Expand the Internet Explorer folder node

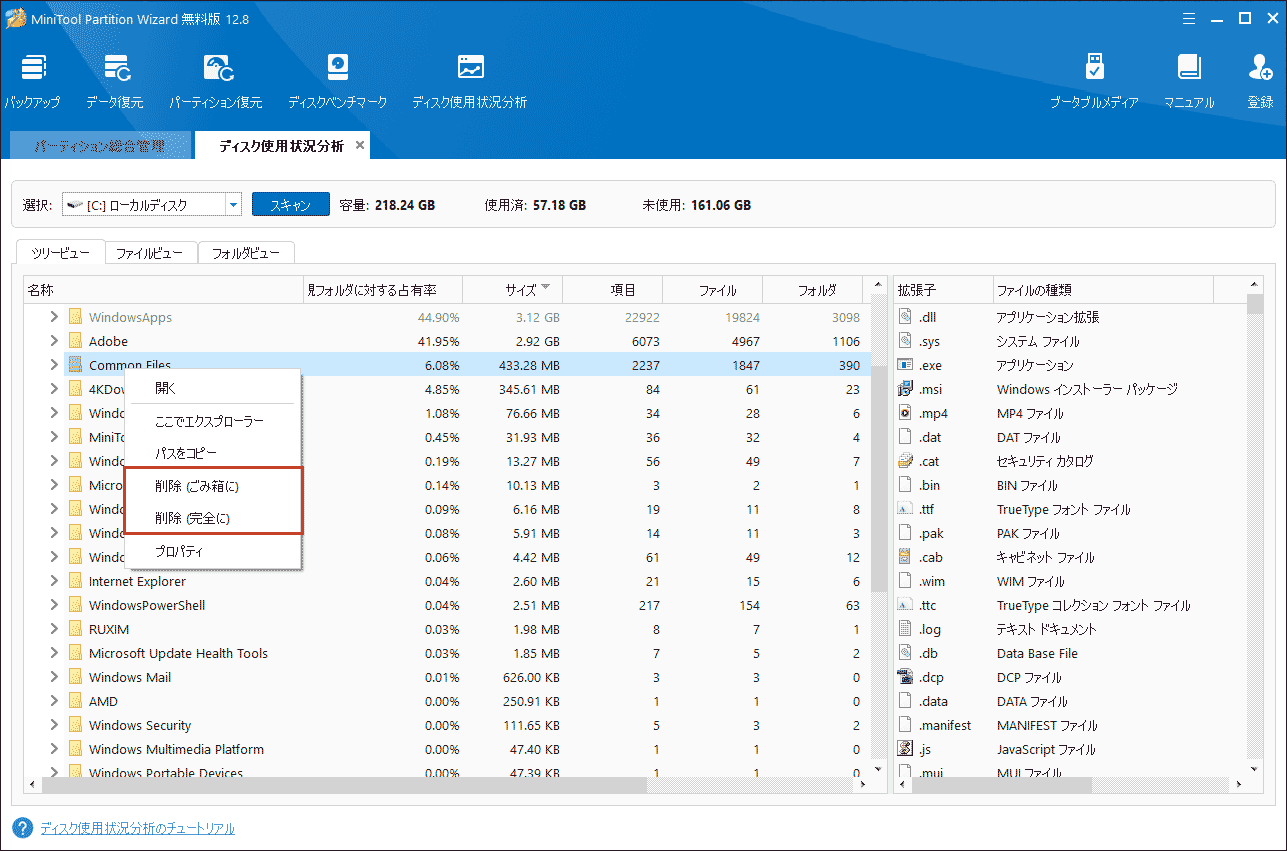[54, 582]
